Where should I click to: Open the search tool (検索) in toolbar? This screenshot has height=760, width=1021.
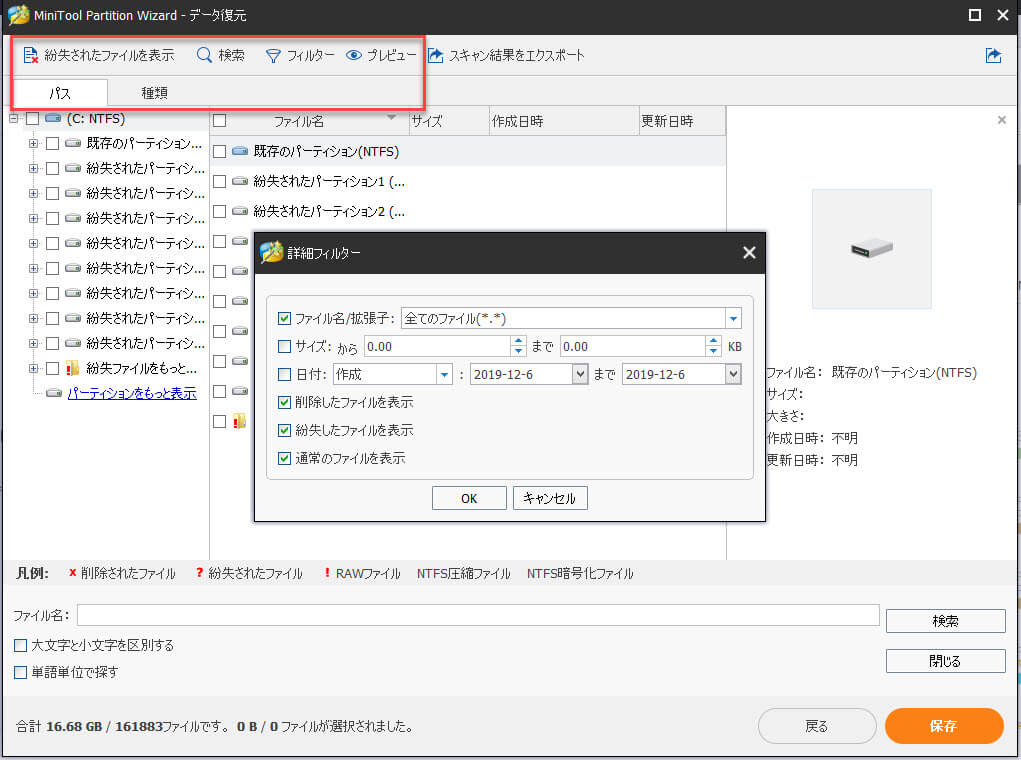(x=221, y=55)
